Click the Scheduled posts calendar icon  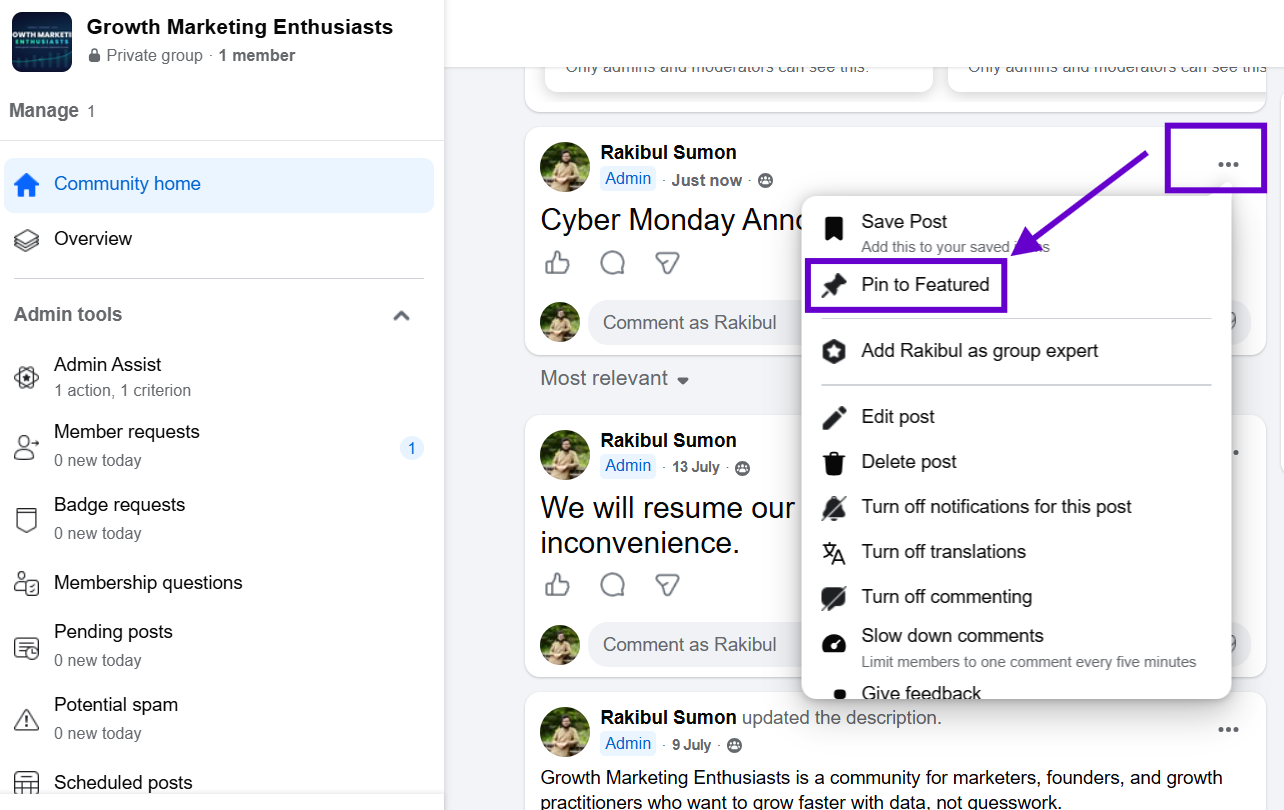click(27, 783)
